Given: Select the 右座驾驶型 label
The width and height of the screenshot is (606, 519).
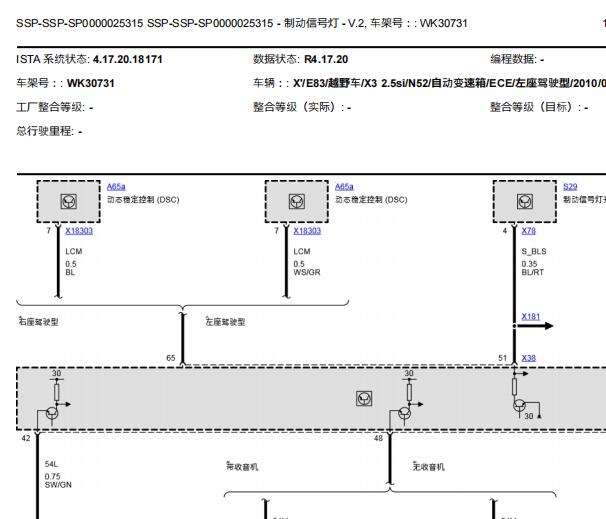Looking at the screenshot, I should click(39, 322).
